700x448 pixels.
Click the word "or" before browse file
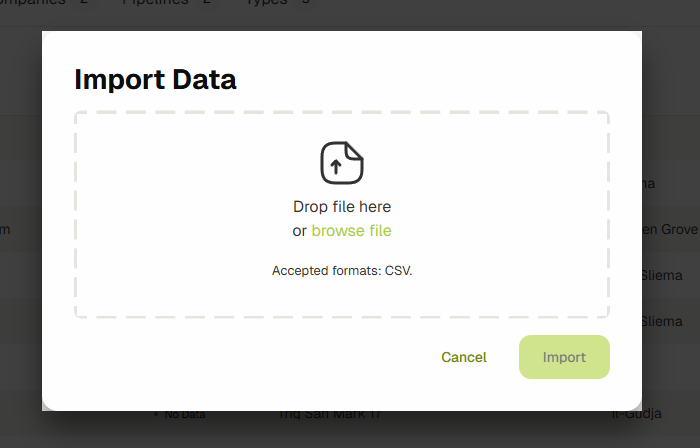(x=299, y=231)
